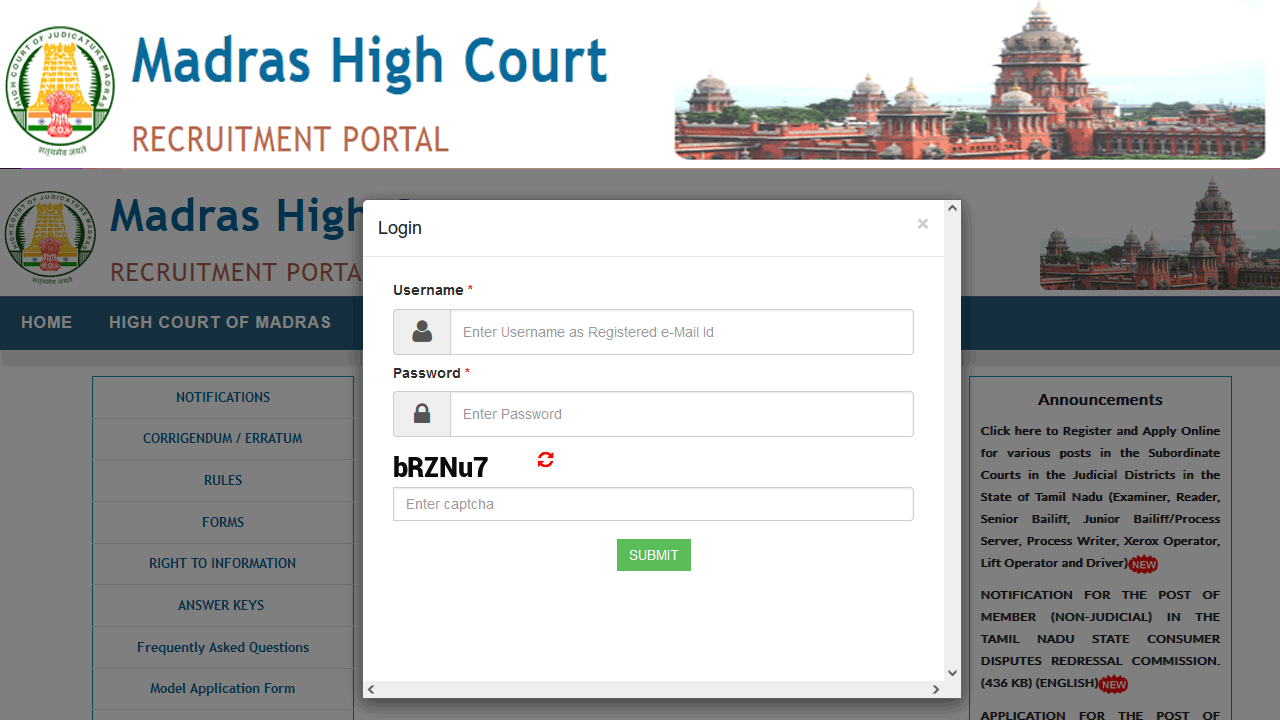
Task: Focus the Enter Password field
Action: 681,414
